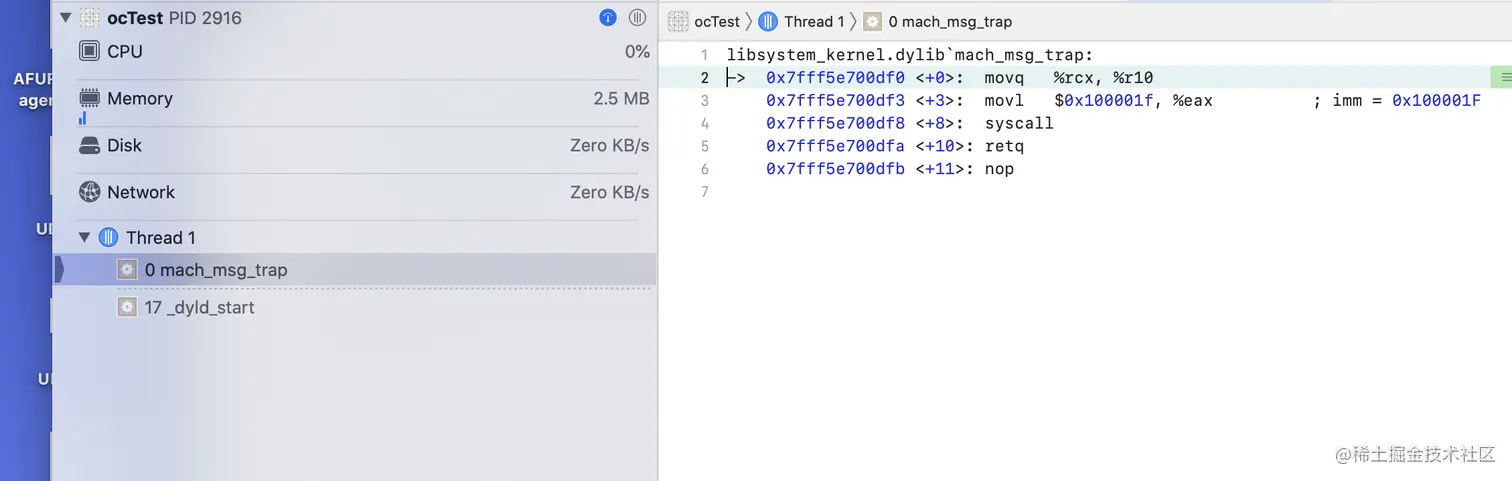Click the Network globe icon
1512x481 pixels.
coord(90,192)
